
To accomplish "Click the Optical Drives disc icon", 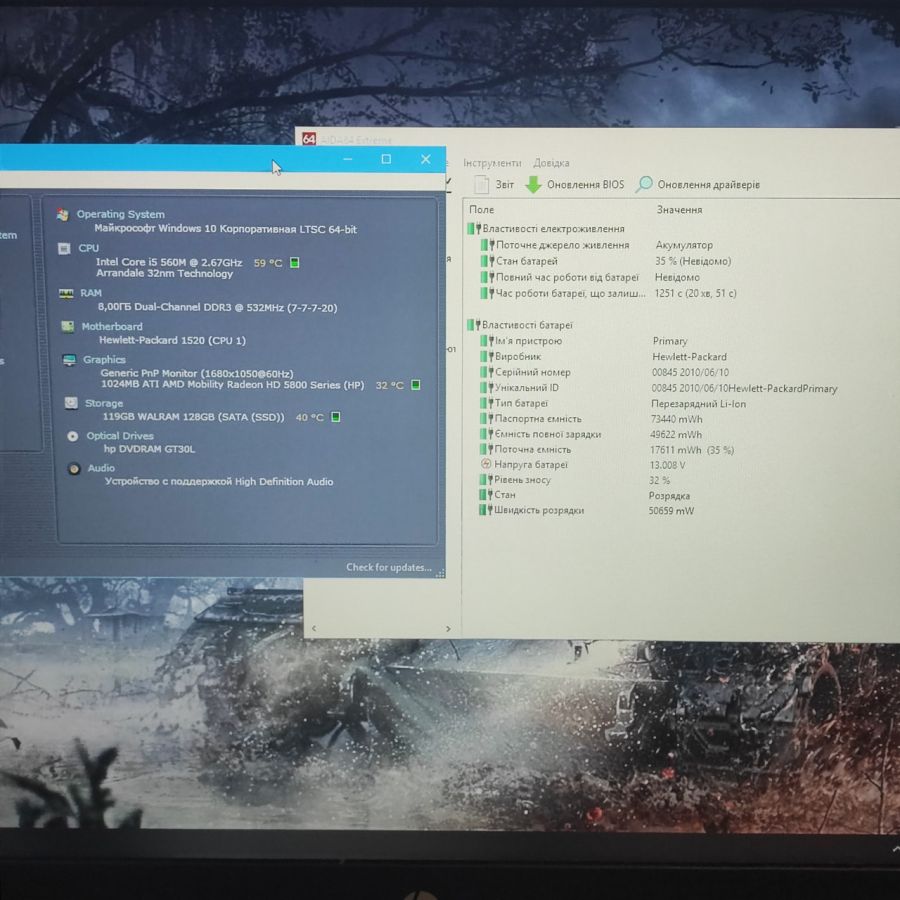I will (73, 436).
